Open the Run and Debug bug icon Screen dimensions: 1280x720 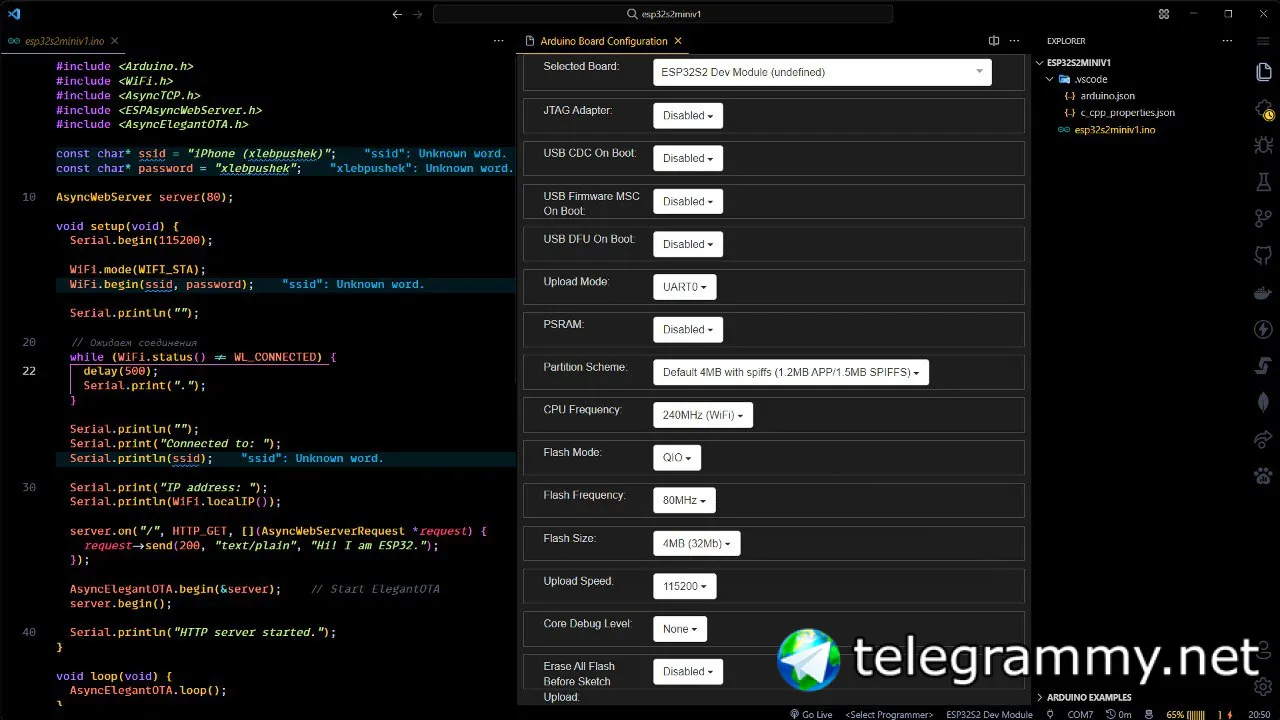pos(1263,145)
